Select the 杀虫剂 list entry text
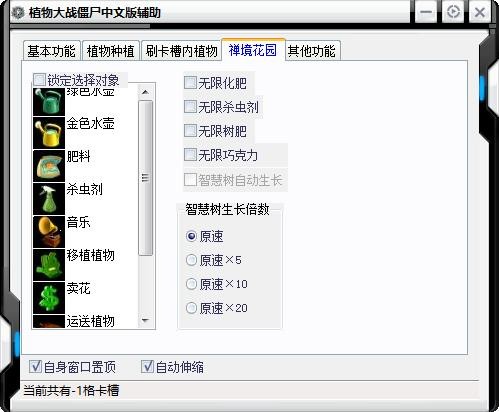 (x=84, y=189)
